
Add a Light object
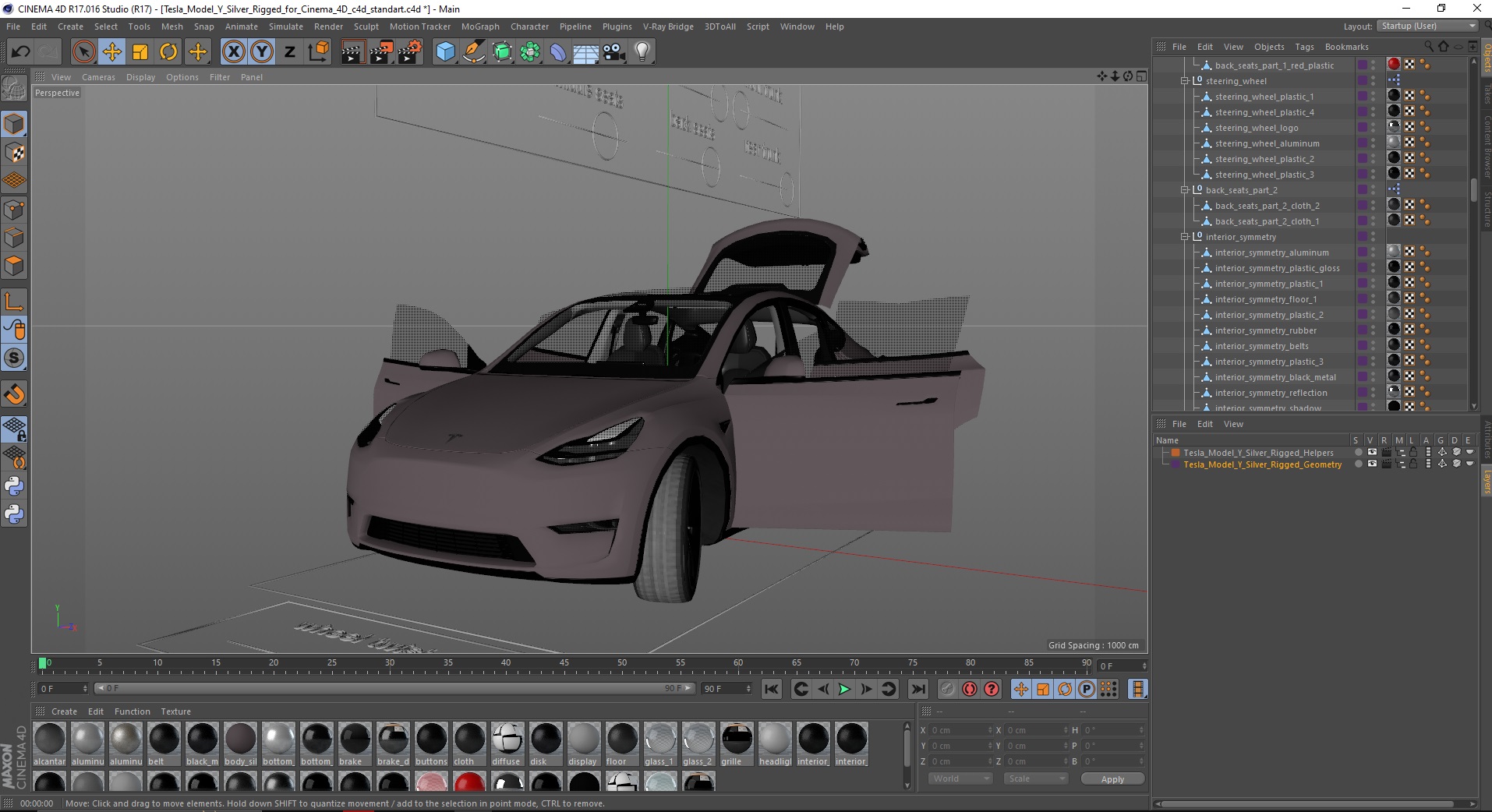point(642,51)
